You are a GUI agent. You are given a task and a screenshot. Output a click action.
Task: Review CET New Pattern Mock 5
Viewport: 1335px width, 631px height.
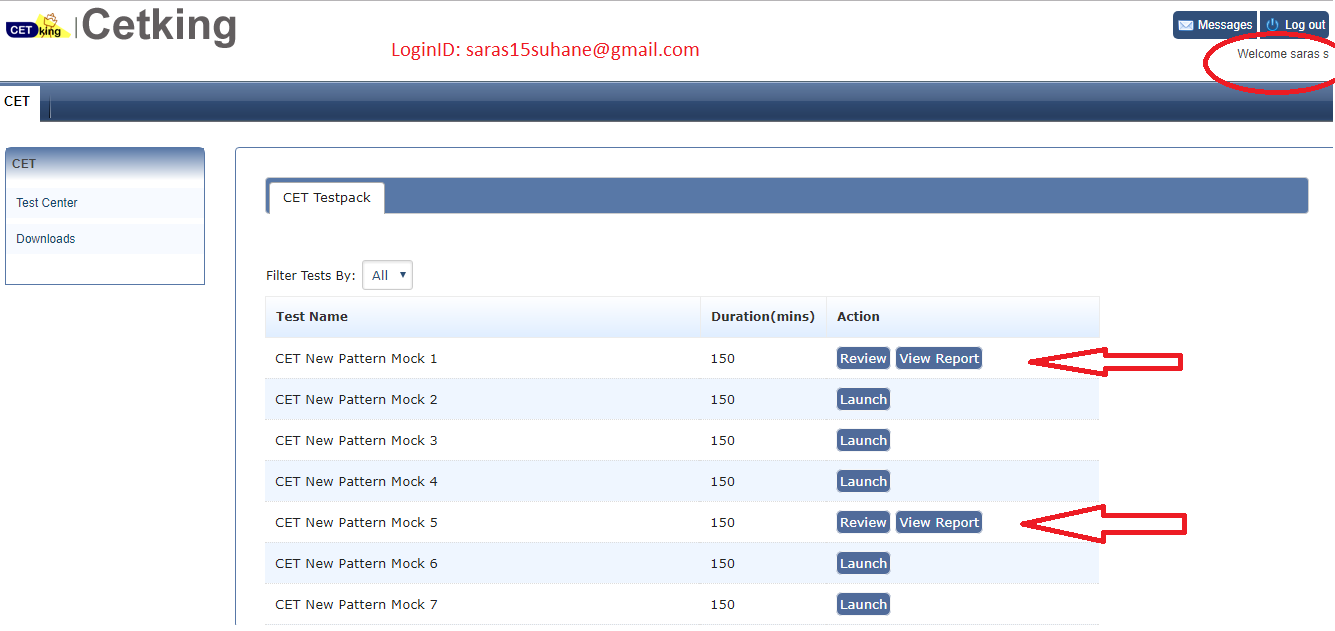point(863,523)
